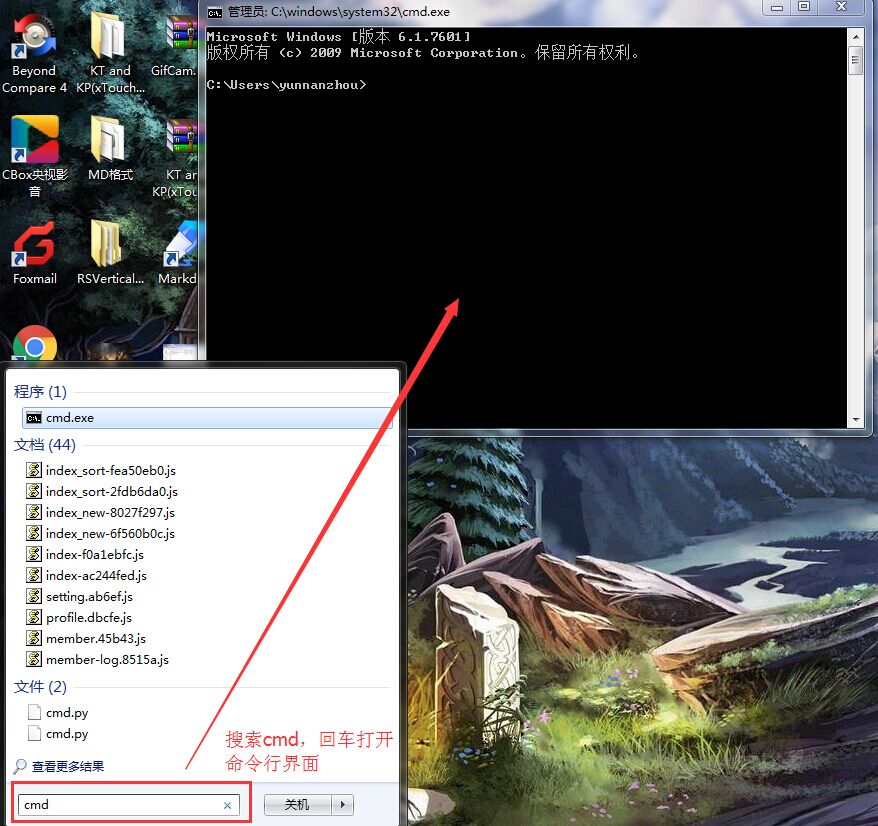Viewport: 878px width, 826px height.
Task: Click inside the cmd console area
Action: 526,227
